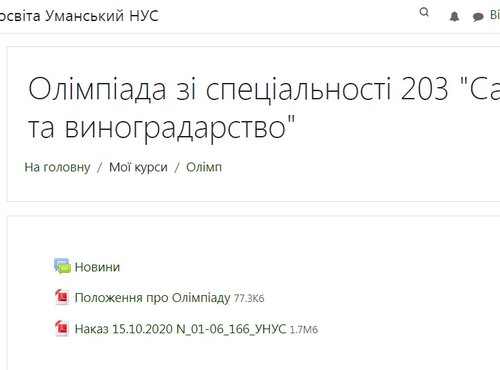Image resolution: width=500 pixels, height=370 pixels.
Task: Click the Олімпіада зі спеціальності 203 heading
Action: point(264,108)
